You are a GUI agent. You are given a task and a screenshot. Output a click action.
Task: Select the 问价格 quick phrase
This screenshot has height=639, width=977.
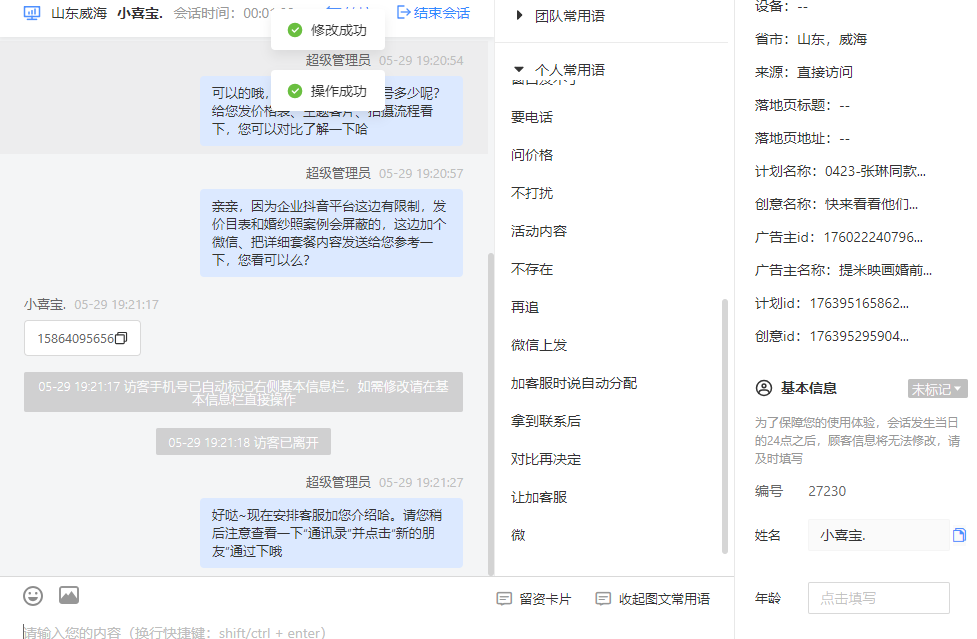531,155
